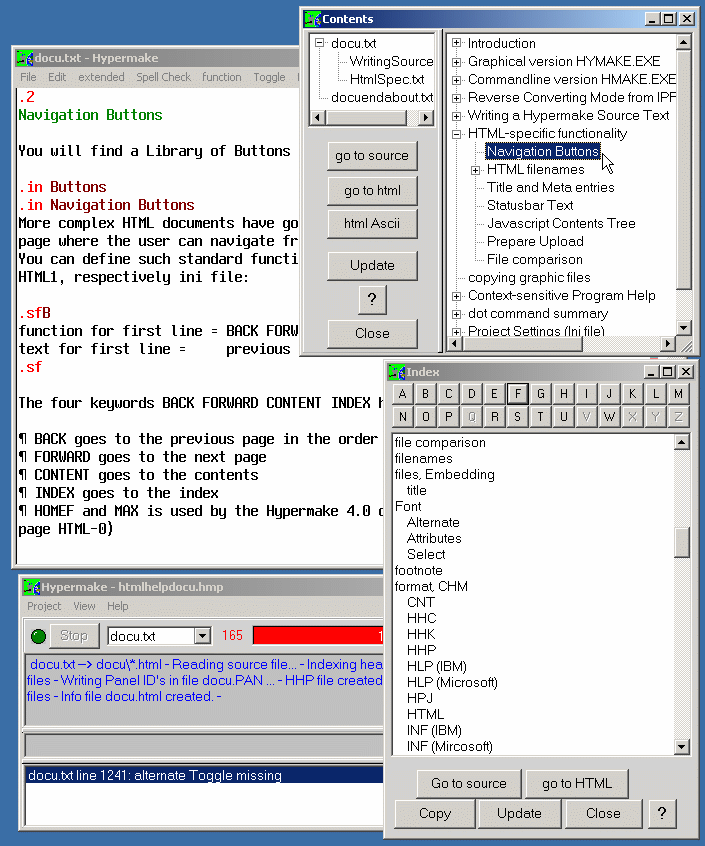Image resolution: width=705 pixels, height=846 pixels.
Task: Select index letter H
Action: pyautogui.click(x=564, y=394)
